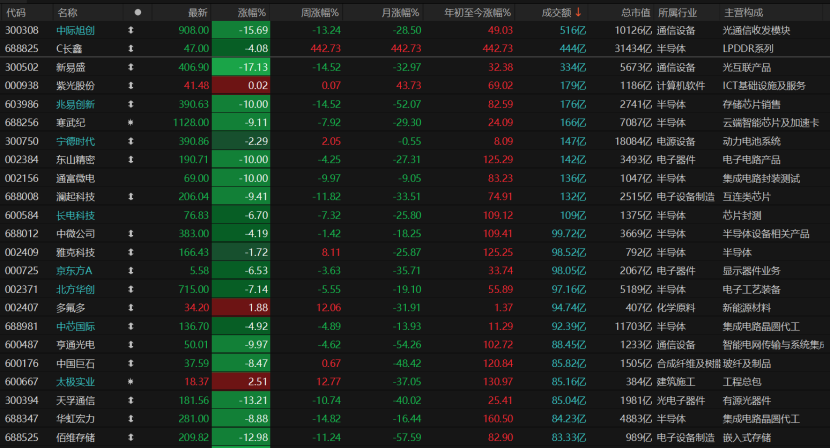
Task: Click the star marker in 太极实业 row
Action: click(131, 382)
